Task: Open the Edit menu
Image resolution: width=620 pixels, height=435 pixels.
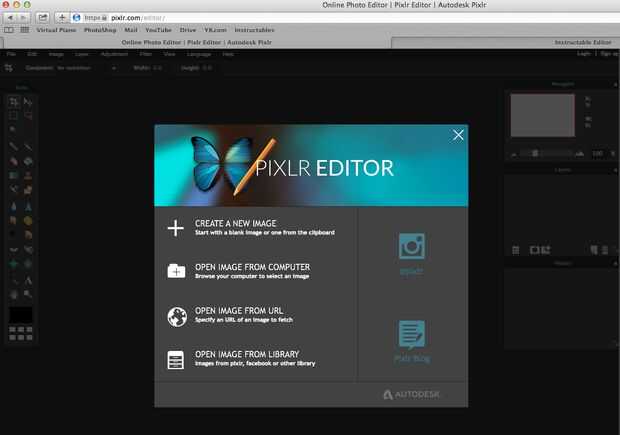Action: pos(32,54)
